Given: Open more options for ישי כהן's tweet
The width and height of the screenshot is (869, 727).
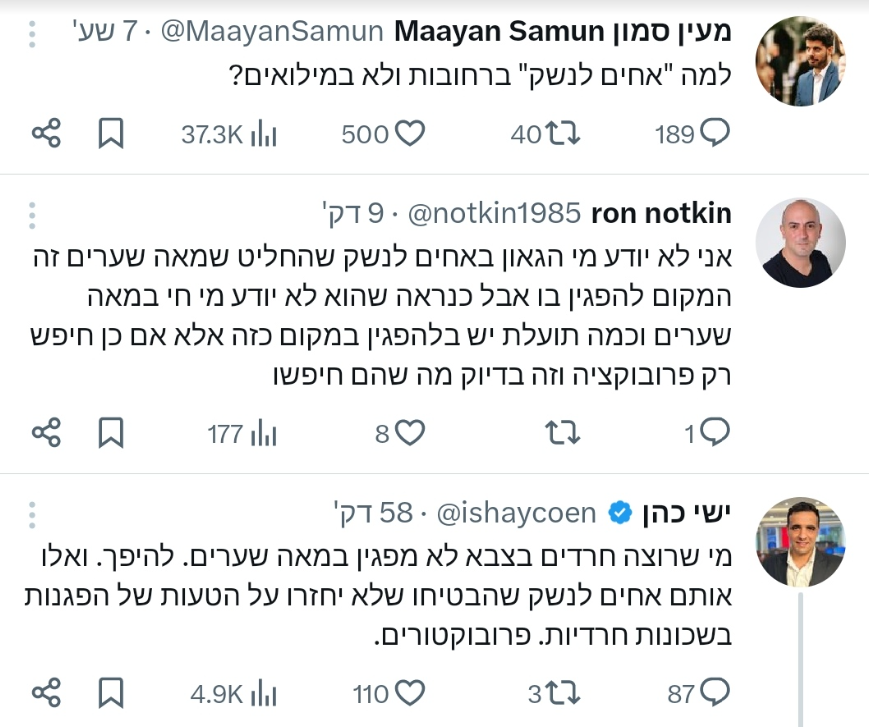Looking at the screenshot, I should [33, 514].
